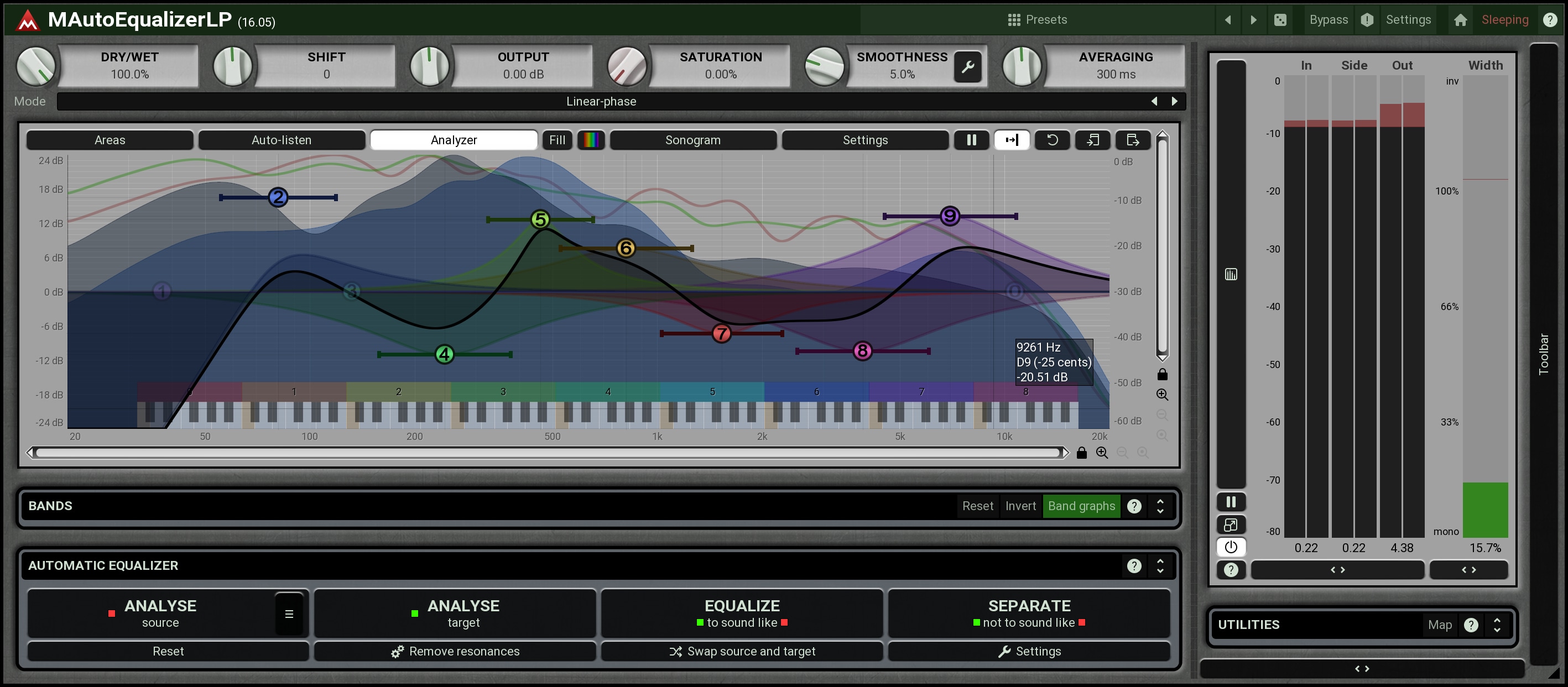Screen dimensions: 1568x687
Task: Open the separate Settings wrench button
Action: pyautogui.click(x=1029, y=651)
